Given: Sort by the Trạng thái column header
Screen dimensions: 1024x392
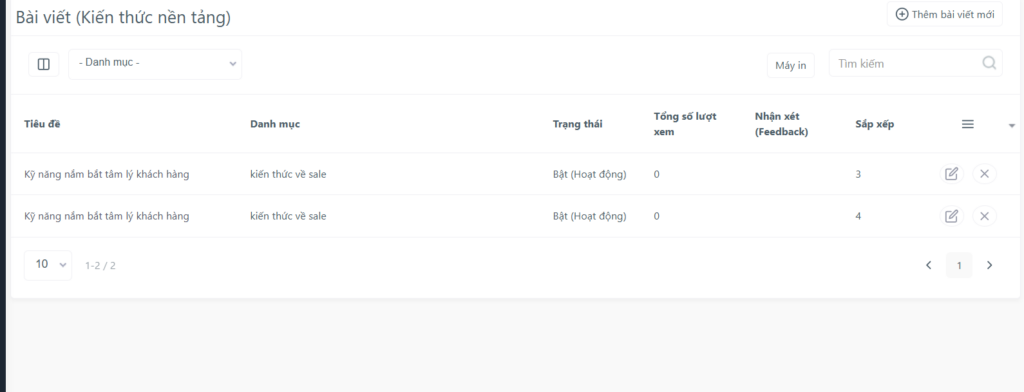Looking at the screenshot, I should click(x=577, y=124).
